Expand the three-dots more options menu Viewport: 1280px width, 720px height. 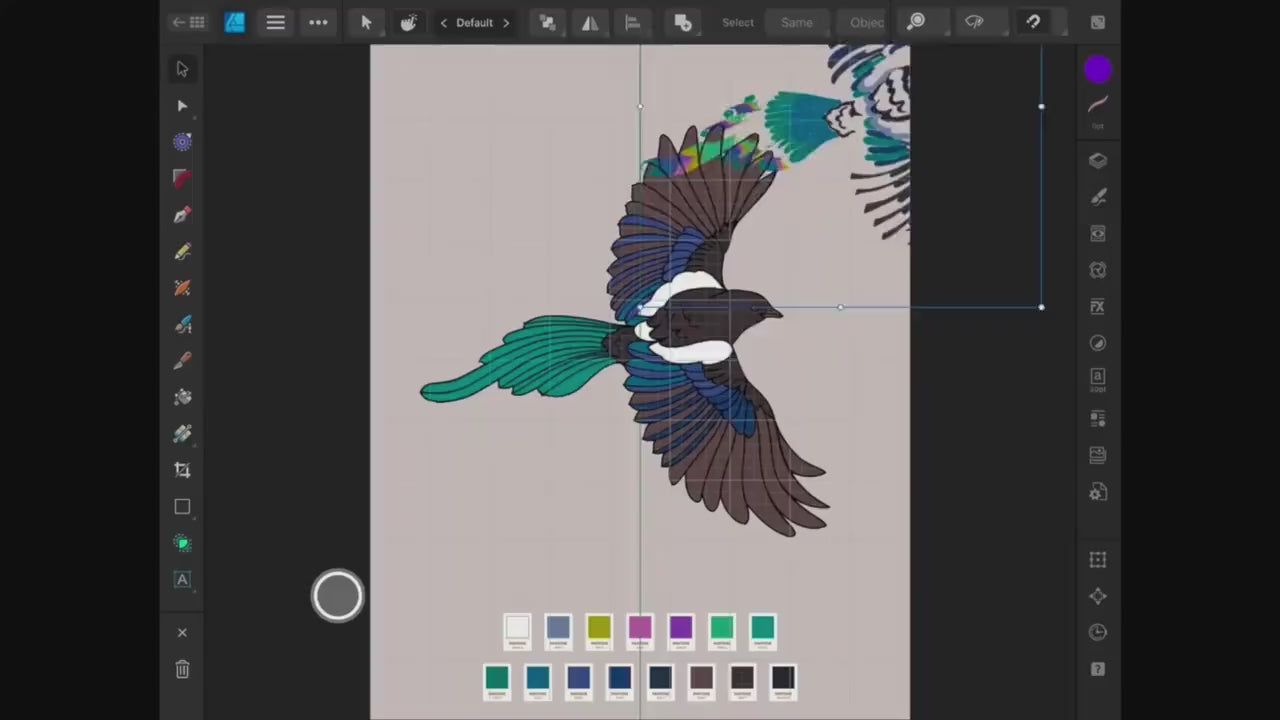tap(318, 22)
